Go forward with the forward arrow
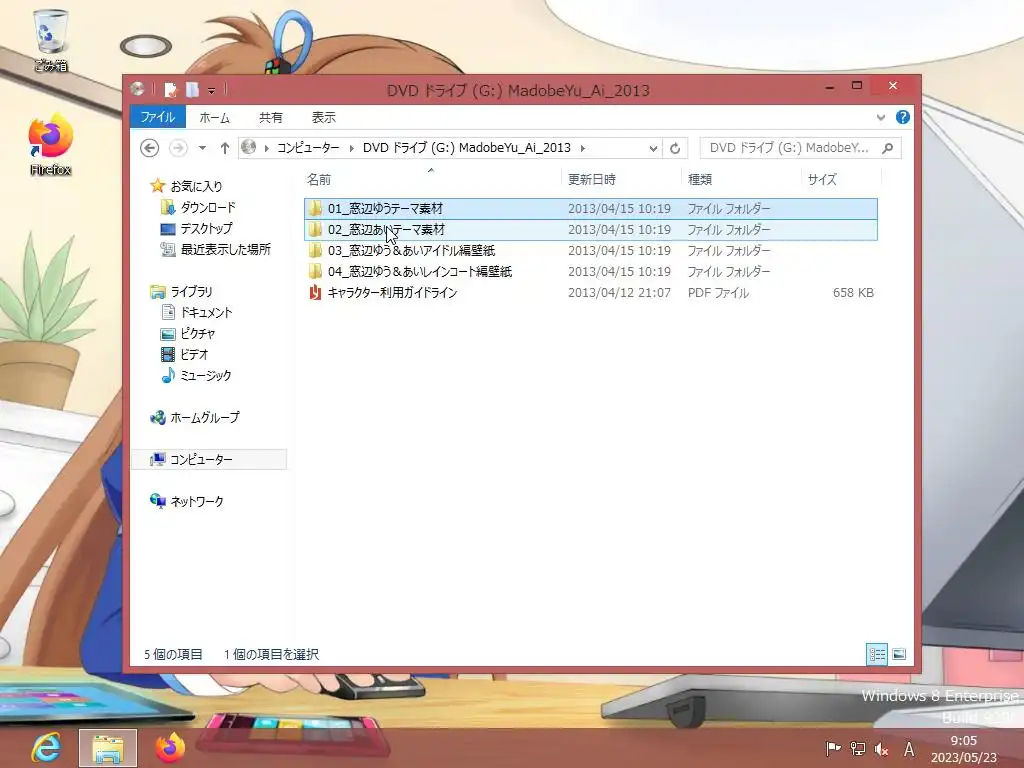The image size is (1024, 768). pyautogui.click(x=178, y=148)
